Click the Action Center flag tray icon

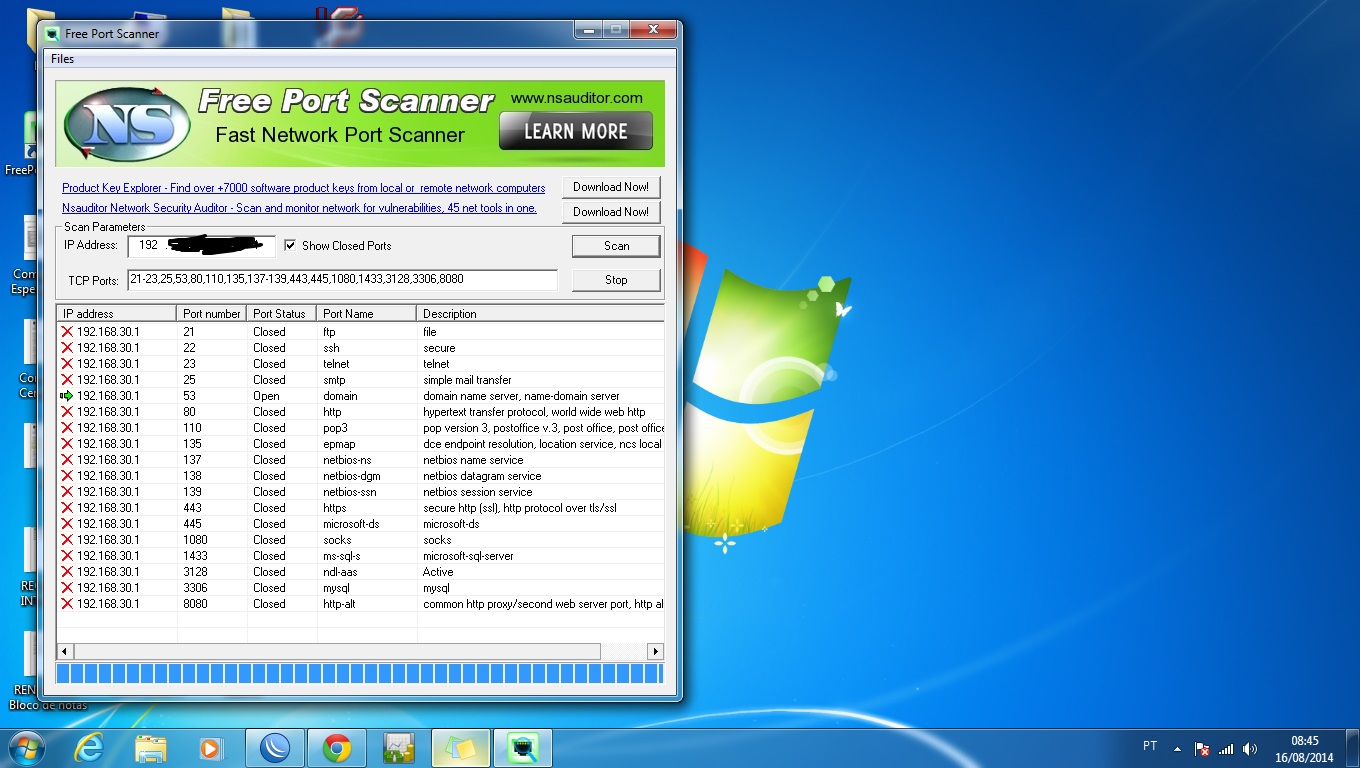click(1203, 749)
